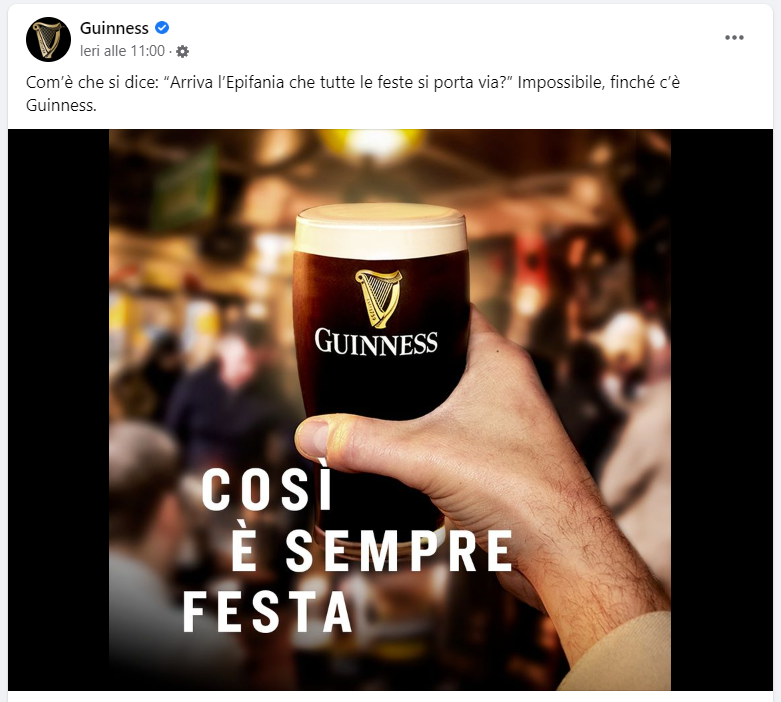Click the GUINNESS wordmark on the pint
The image size is (781, 702).
376,343
